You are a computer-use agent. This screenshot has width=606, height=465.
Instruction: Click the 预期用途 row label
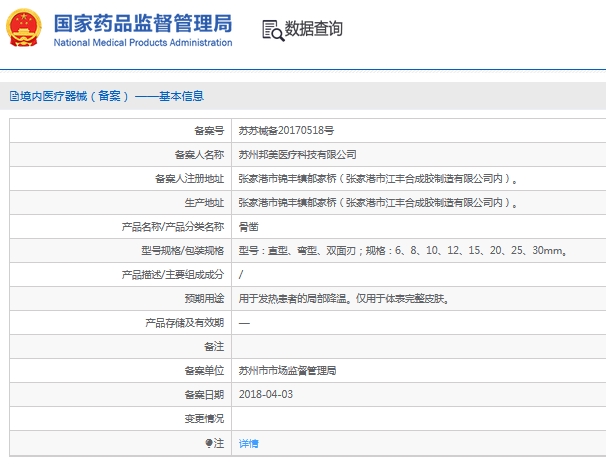pos(204,298)
